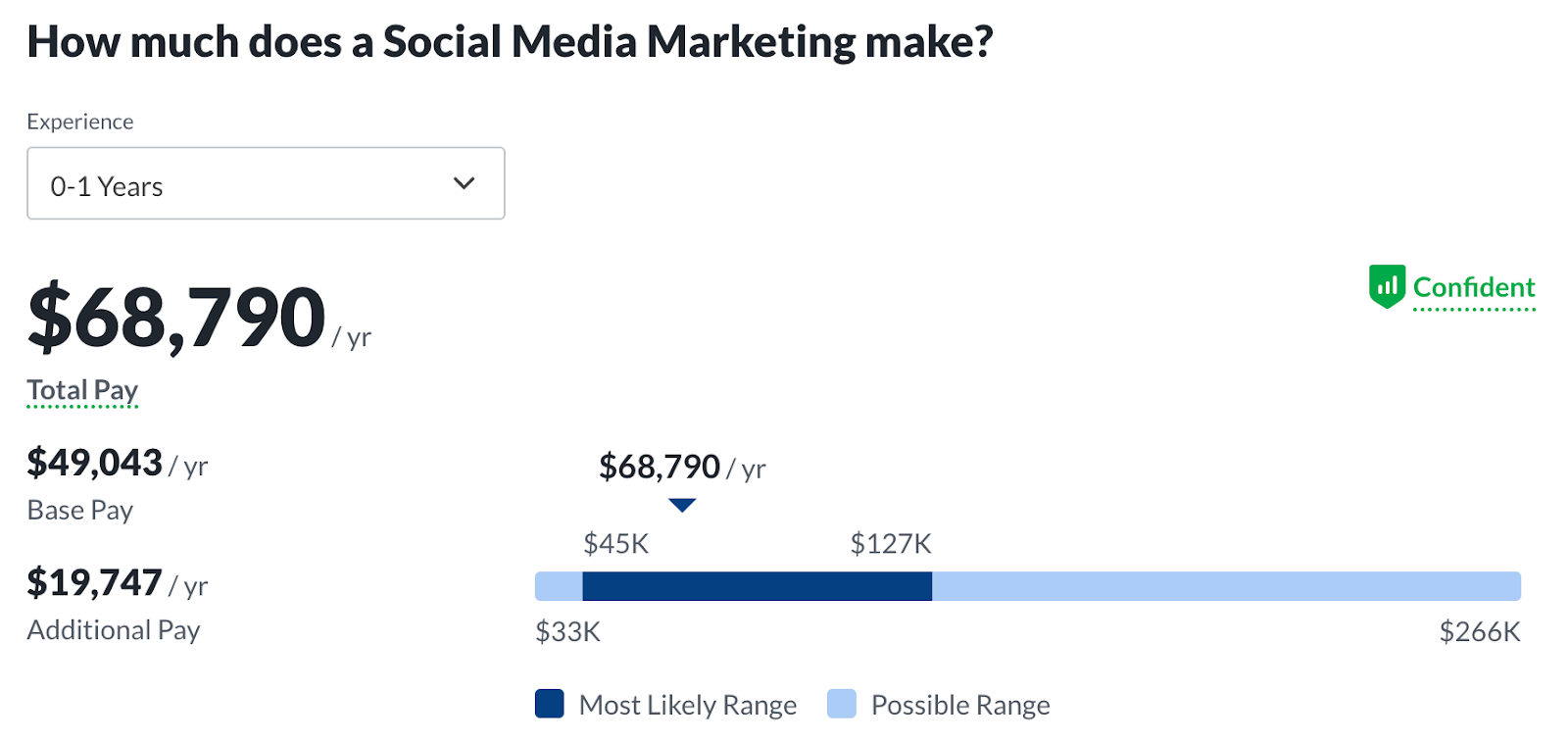The width and height of the screenshot is (1568, 742).
Task: Click the page heading about Social Media Marketing
Action: (x=510, y=42)
